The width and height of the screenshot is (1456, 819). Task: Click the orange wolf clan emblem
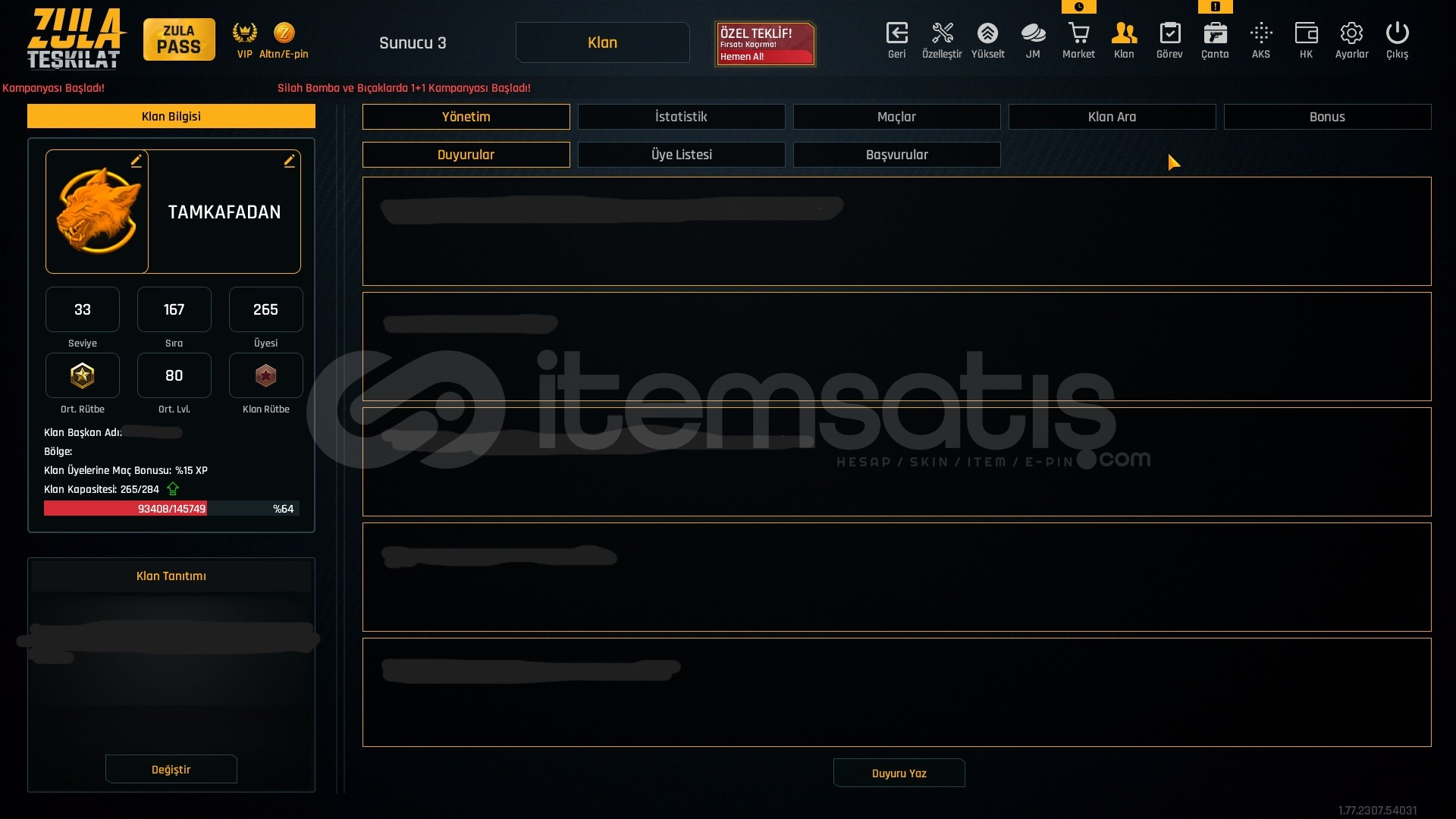click(98, 212)
